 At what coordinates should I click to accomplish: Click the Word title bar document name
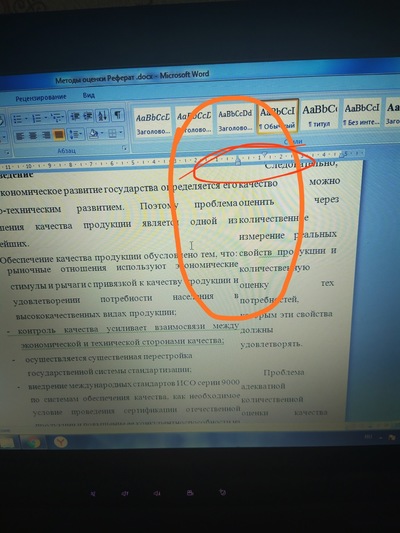click(x=104, y=79)
